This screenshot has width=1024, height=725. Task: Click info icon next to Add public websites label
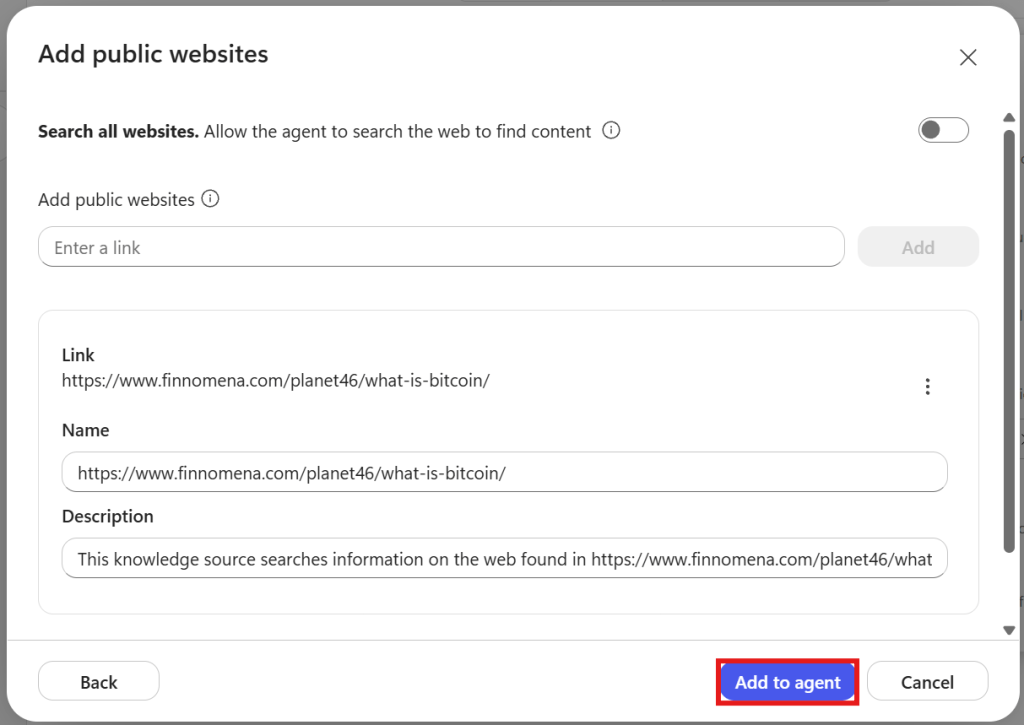point(210,199)
